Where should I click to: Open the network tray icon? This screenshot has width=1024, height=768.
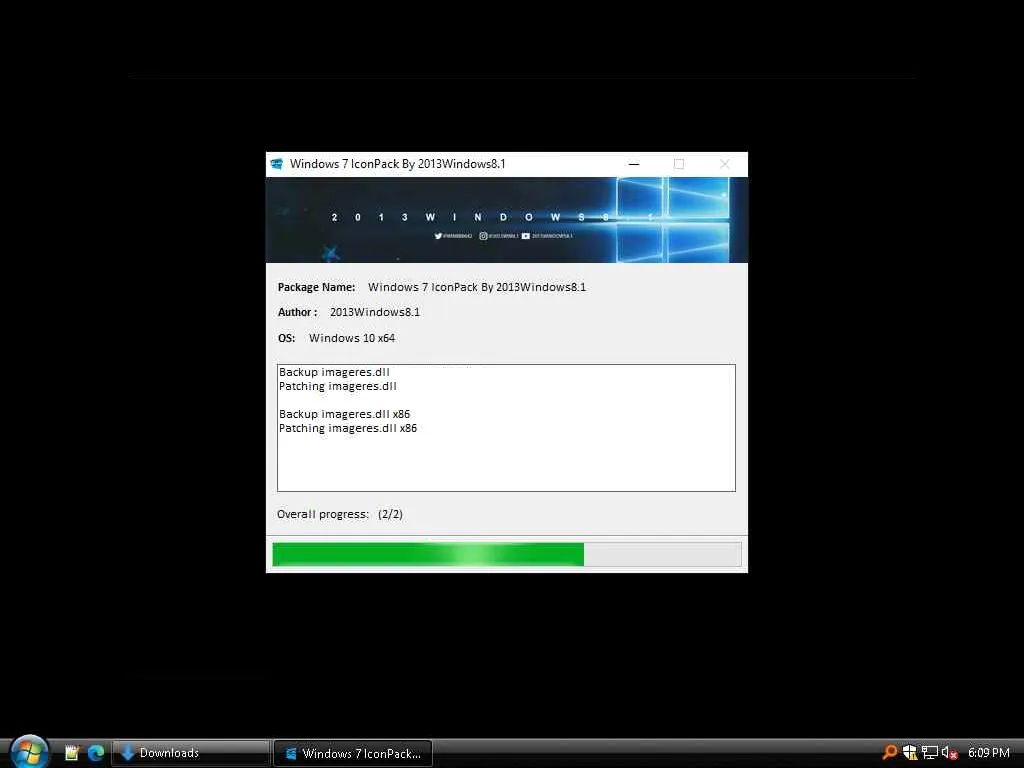click(930, 752)
